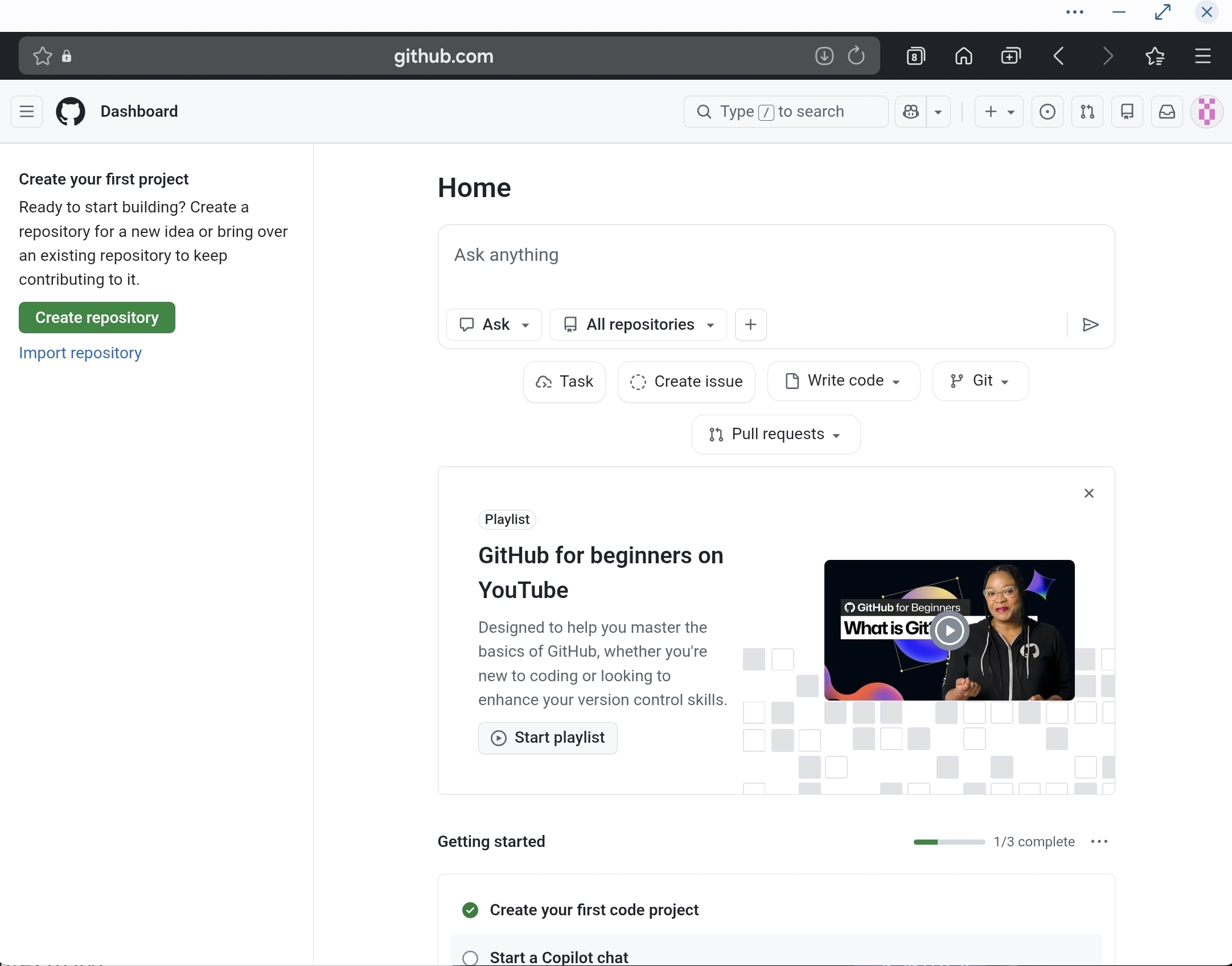The width and height of the screenshot is (1232, 966).
Task: Send the Copilot prompt with arrow icon
Action: click(1090, 325)
